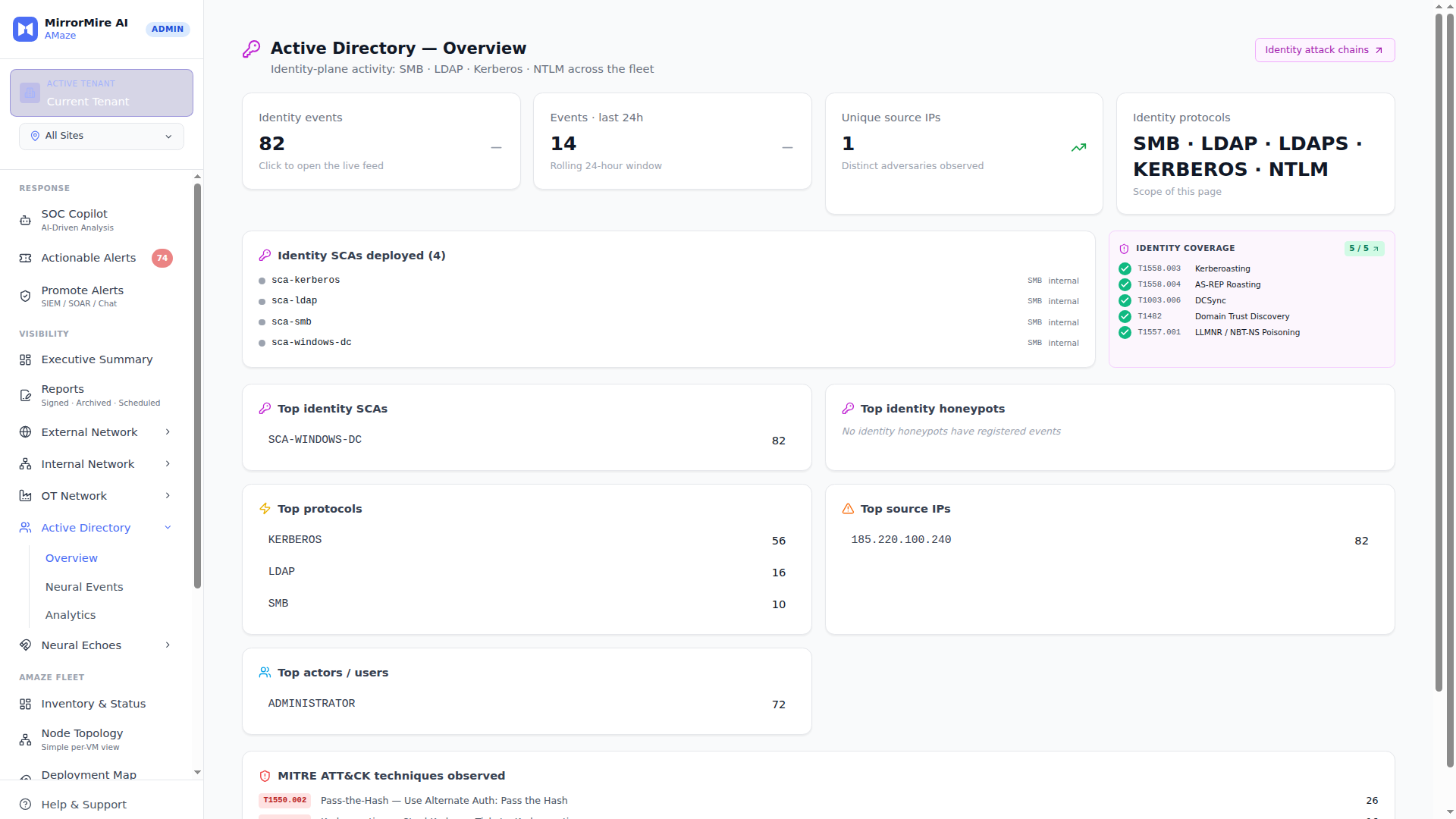Screen dimensions: 1456x819
Task: Click the 74 alerts count badge
Action: pyautogui.click(x=162, y=259)
